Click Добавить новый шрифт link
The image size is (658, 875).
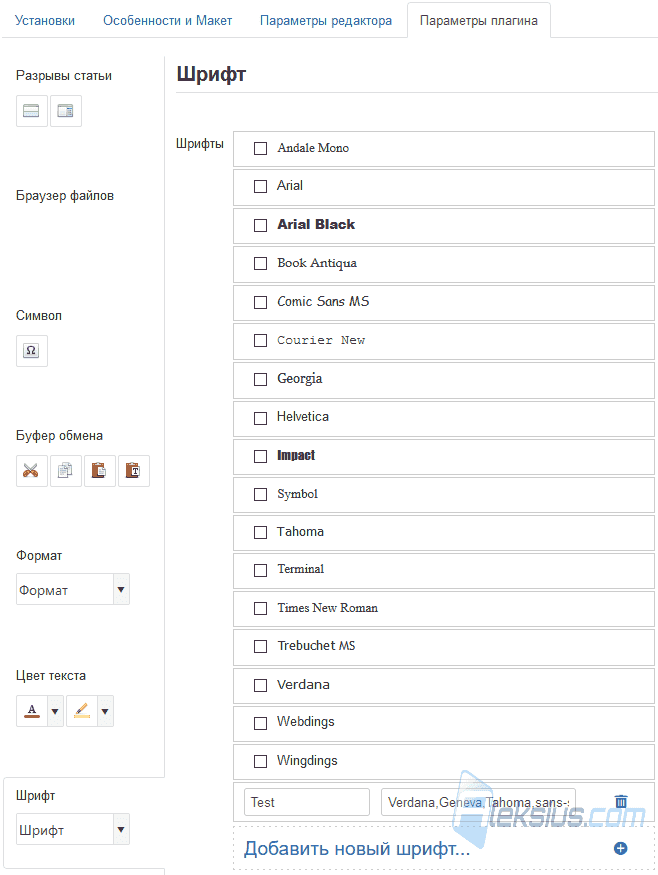coord(357,848)
